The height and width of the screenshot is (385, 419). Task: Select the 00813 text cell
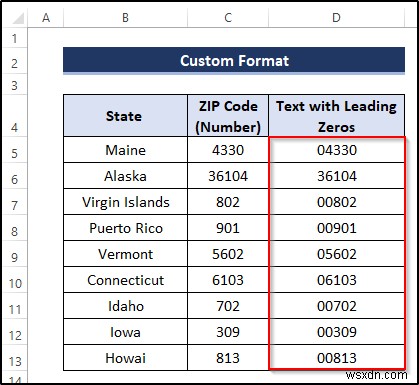pyautogui.click(x=337, y=358)
